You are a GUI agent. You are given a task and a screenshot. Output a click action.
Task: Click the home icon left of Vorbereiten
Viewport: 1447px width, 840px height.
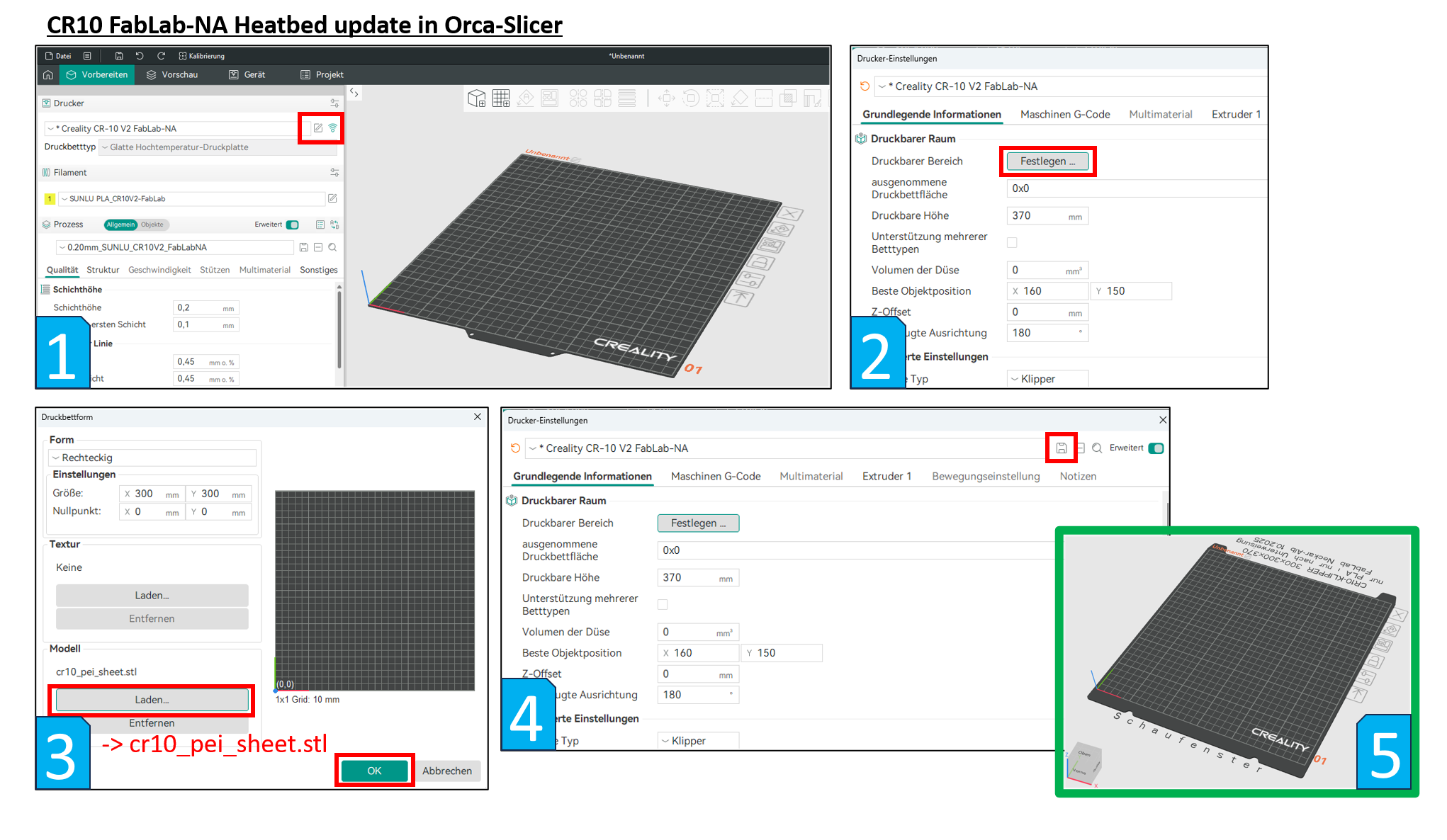pyautogui.click(x=47, y=74)
